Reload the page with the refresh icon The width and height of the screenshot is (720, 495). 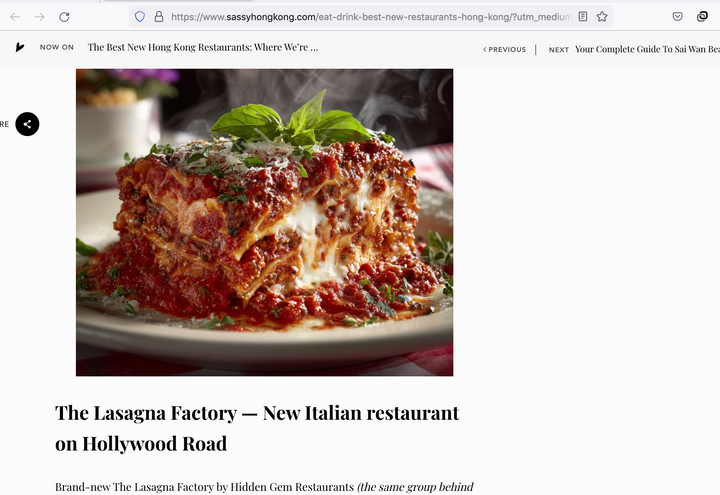[x=64, y=17]
